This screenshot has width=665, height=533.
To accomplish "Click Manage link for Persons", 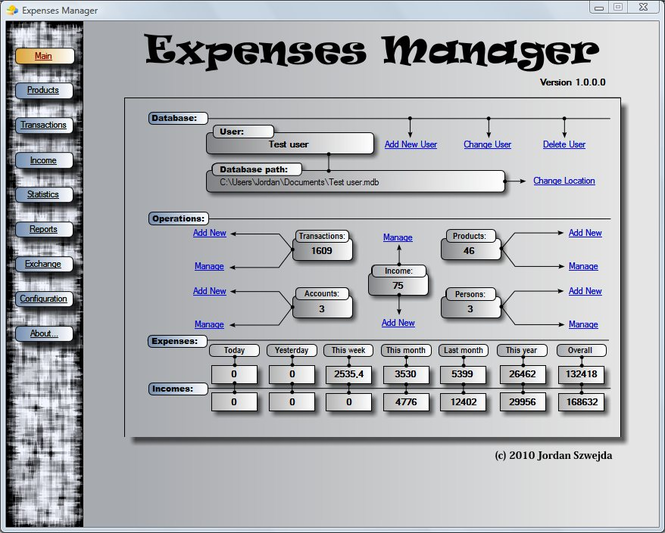I will pos(583,325).
